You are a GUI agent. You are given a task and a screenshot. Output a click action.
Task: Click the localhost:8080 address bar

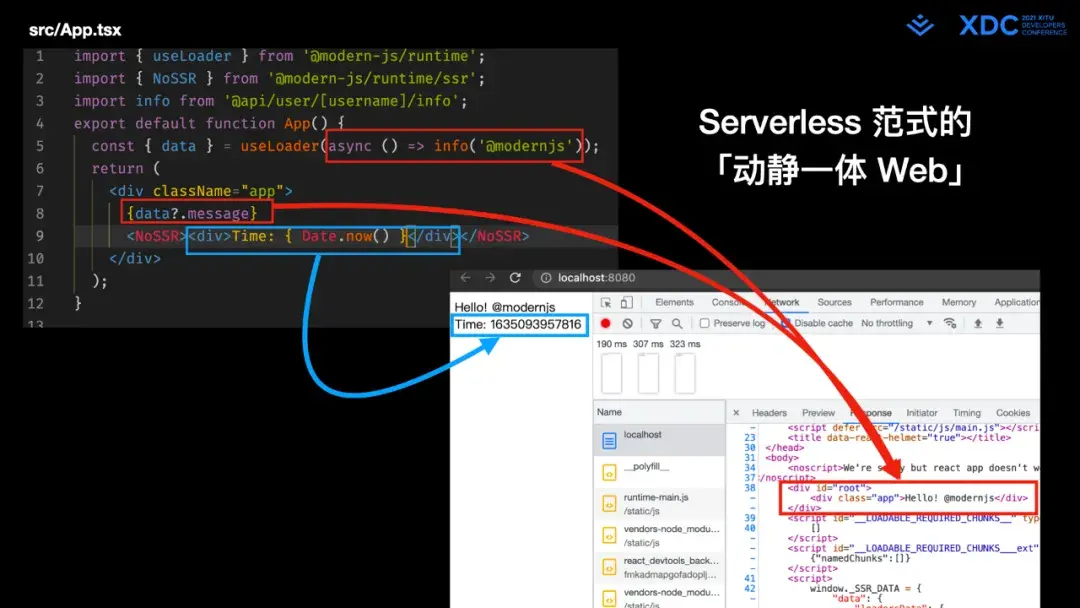tap(595, 278)
